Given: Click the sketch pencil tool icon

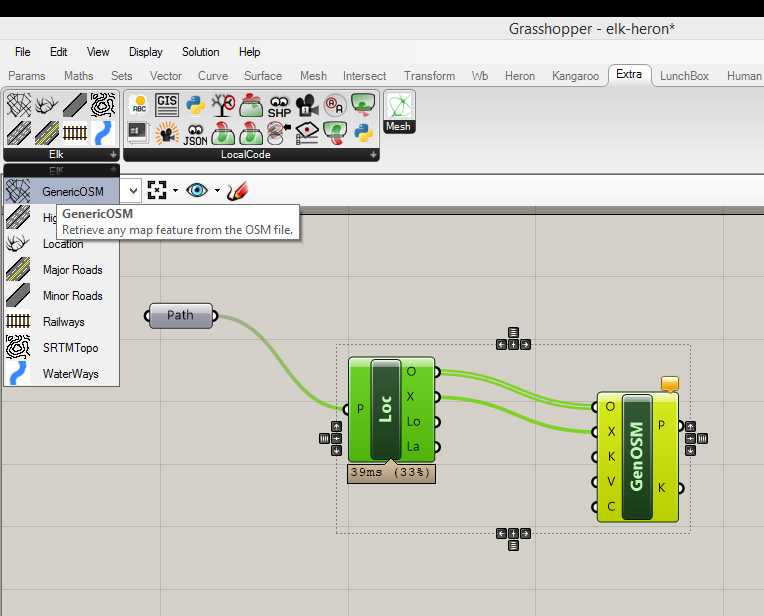Looking at the screenshot, I should 237,191.
